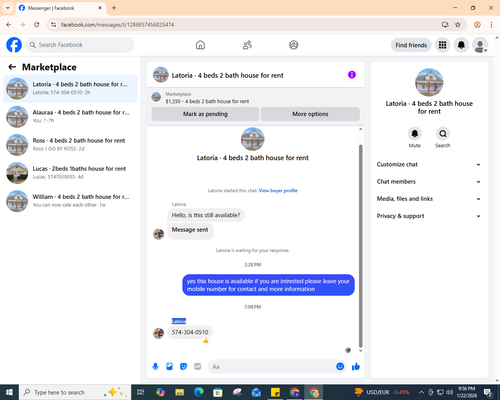Click the chat scrollbar up arrow
The width and height of the screenshot is (500, 400).
360,129
